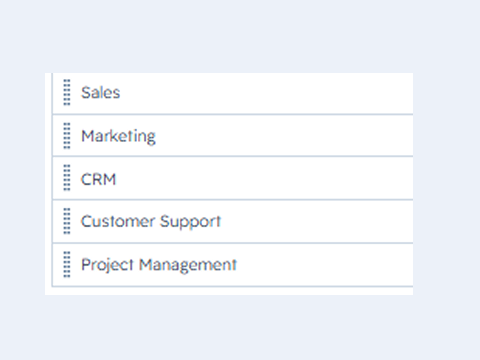This screenshot has height=360, width=480.
Task: Open the Customer Support item text
Action: pyautogui.click(x=151, y=222)
